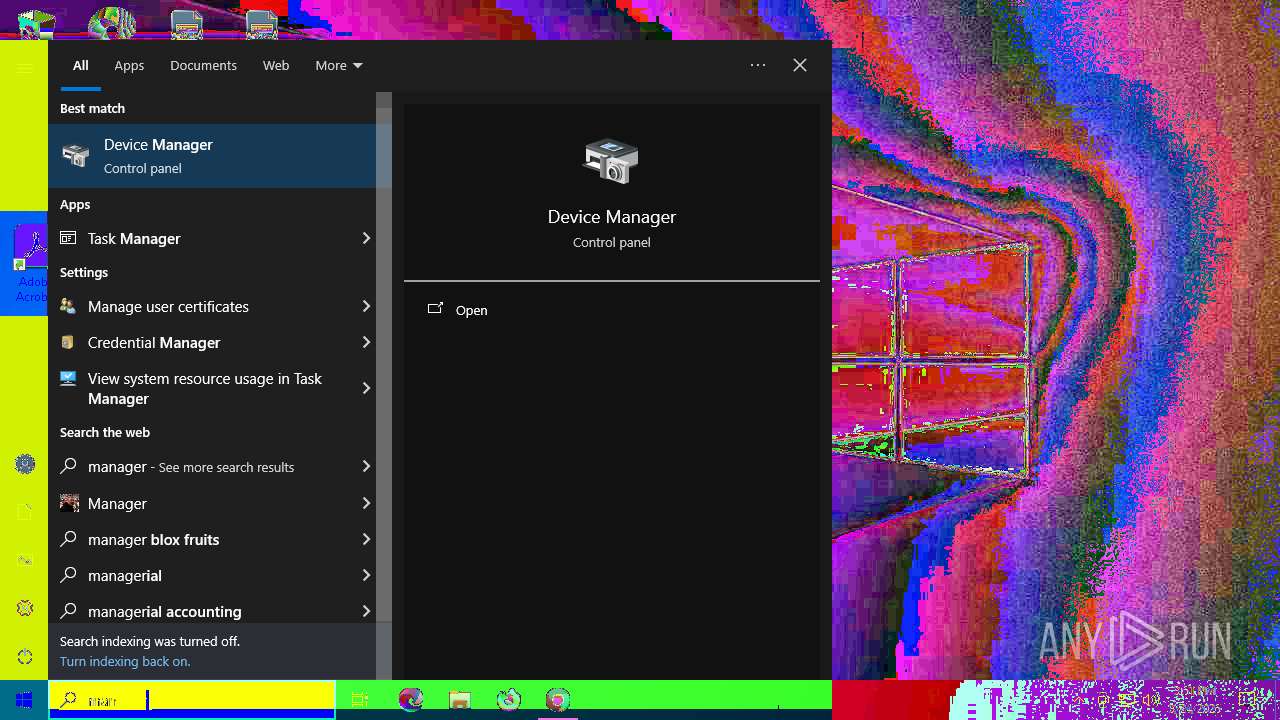The image size is (1280, 720).
Task: Open File Explorer from the taskbar
Action: pos(460,700)
